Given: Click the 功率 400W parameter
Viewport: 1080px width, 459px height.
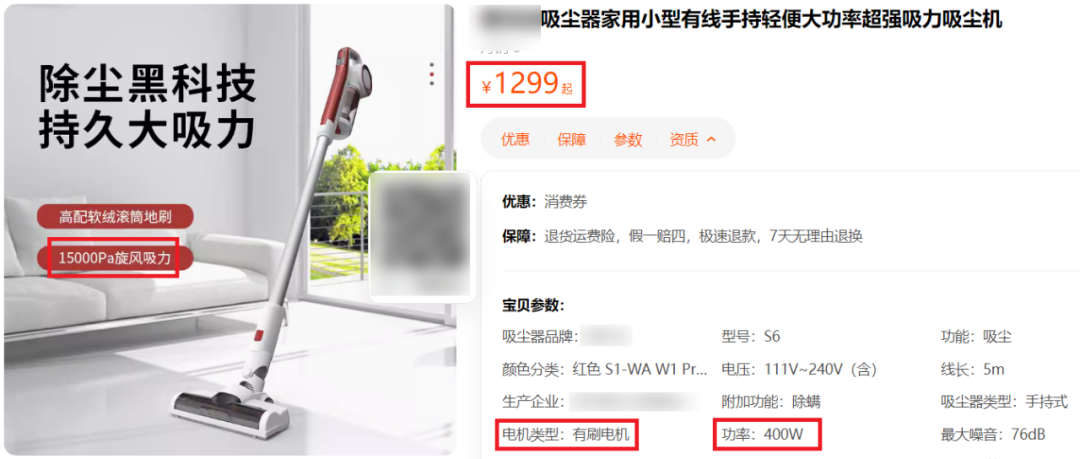Looking at the screenshot, I should coord(769,434).
